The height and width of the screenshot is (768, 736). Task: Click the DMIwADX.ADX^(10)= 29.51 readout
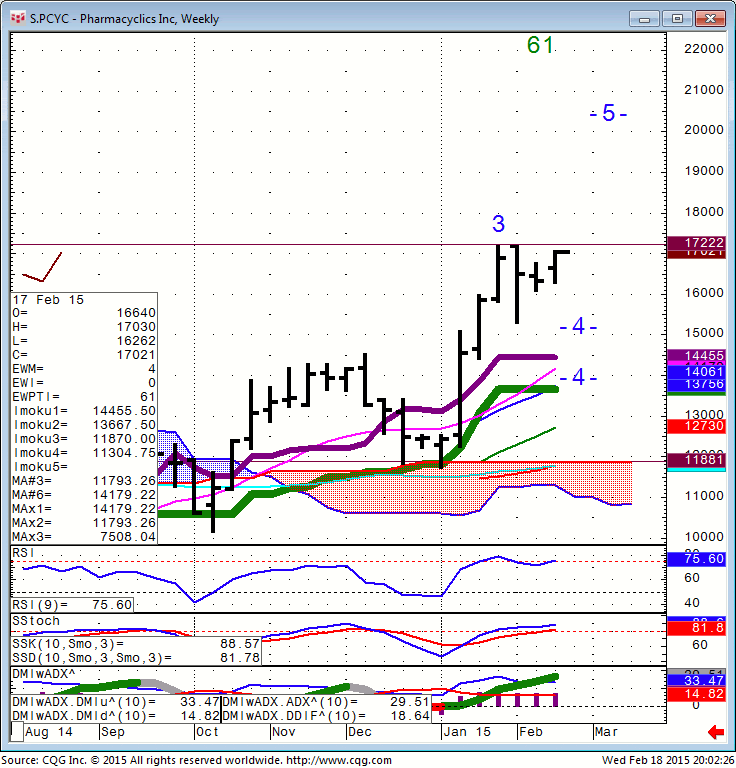pyautogui.click(x=326, y=702)
